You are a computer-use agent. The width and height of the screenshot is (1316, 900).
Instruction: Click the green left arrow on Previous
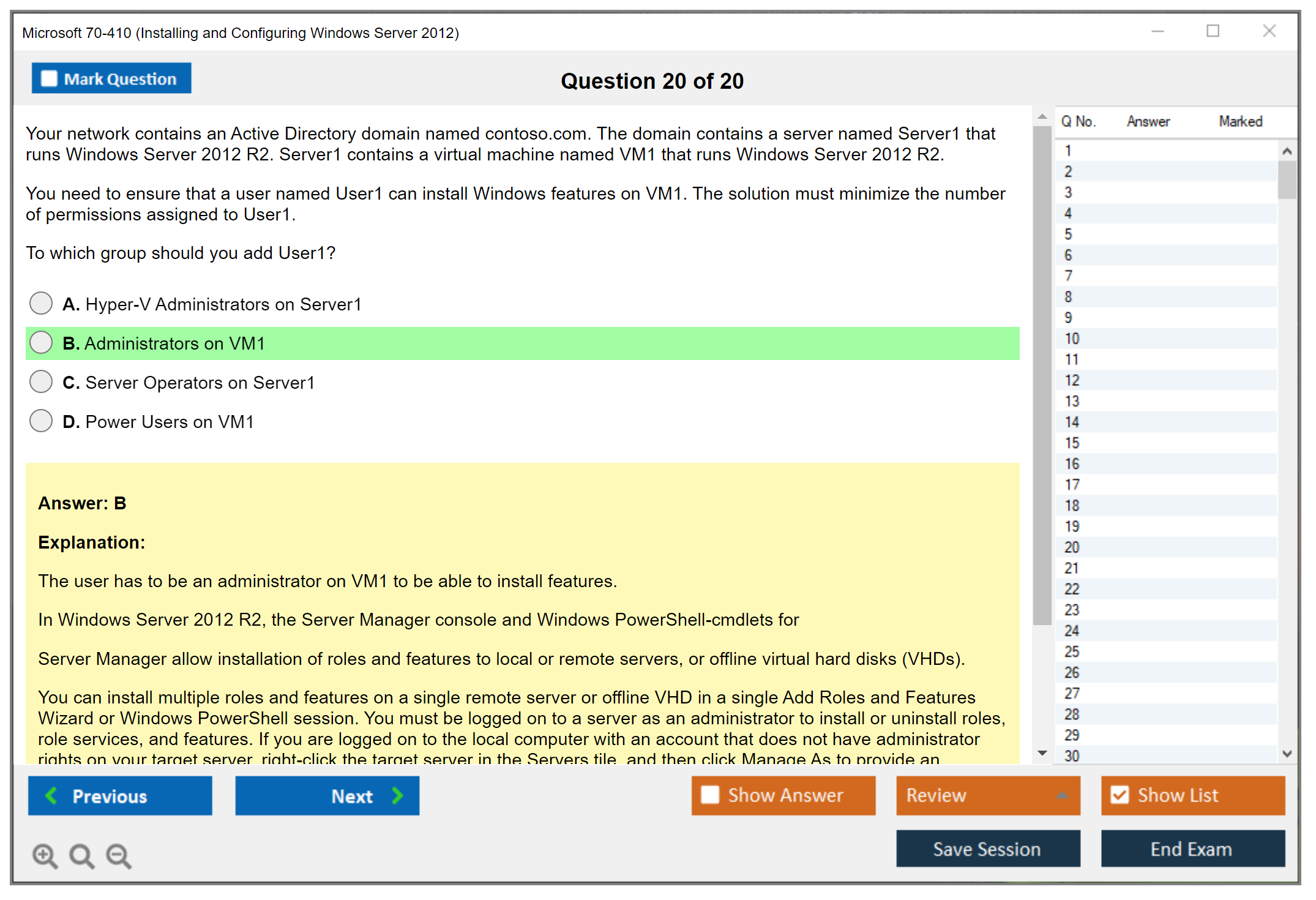tap(51, 795)
